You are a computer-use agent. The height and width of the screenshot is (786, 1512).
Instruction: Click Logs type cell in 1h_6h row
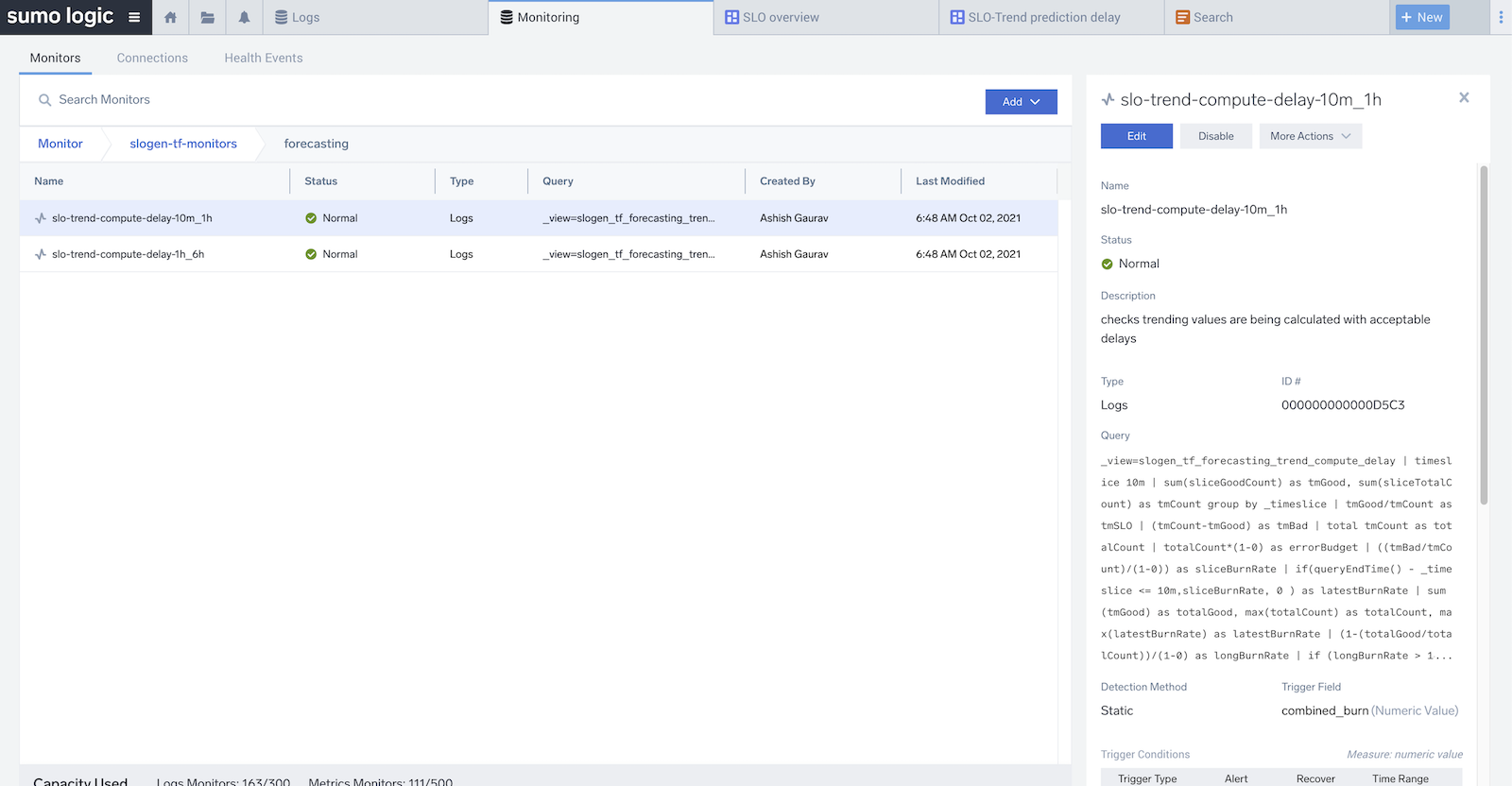(x=461, y=254)
